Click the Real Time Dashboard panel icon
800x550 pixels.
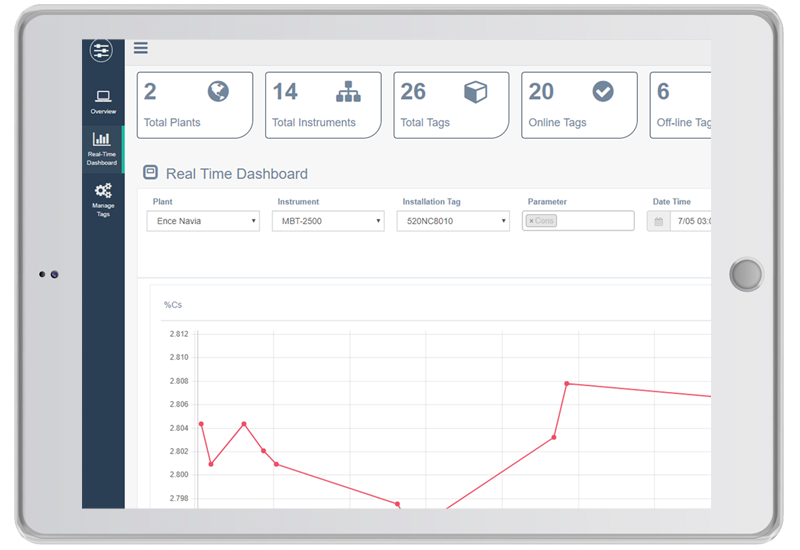click(x=150, y=172)
